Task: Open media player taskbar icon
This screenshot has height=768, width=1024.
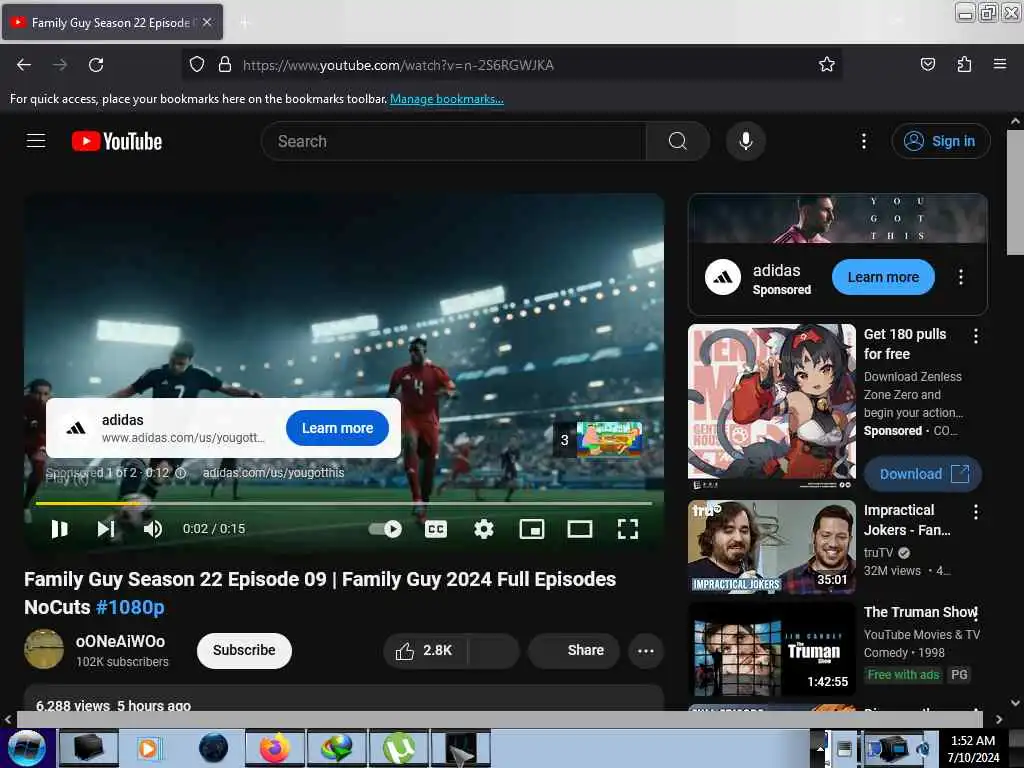Action: point(150,748)
